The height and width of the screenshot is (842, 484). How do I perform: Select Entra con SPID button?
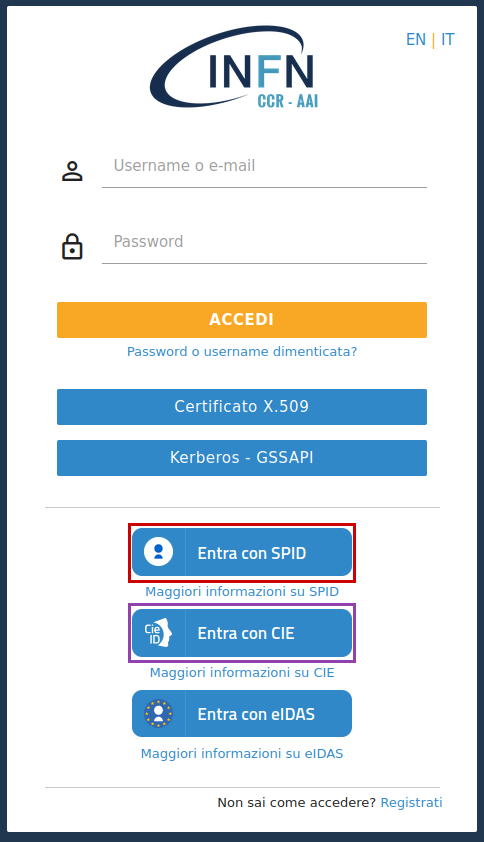242,552
